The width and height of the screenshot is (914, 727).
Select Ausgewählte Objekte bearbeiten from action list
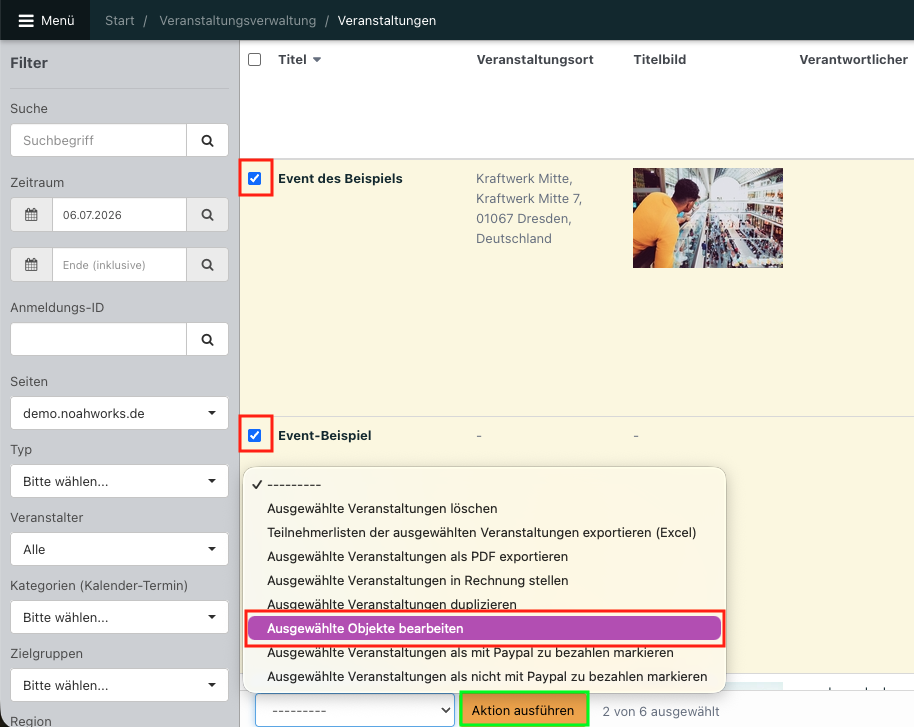tap(484, 628)
